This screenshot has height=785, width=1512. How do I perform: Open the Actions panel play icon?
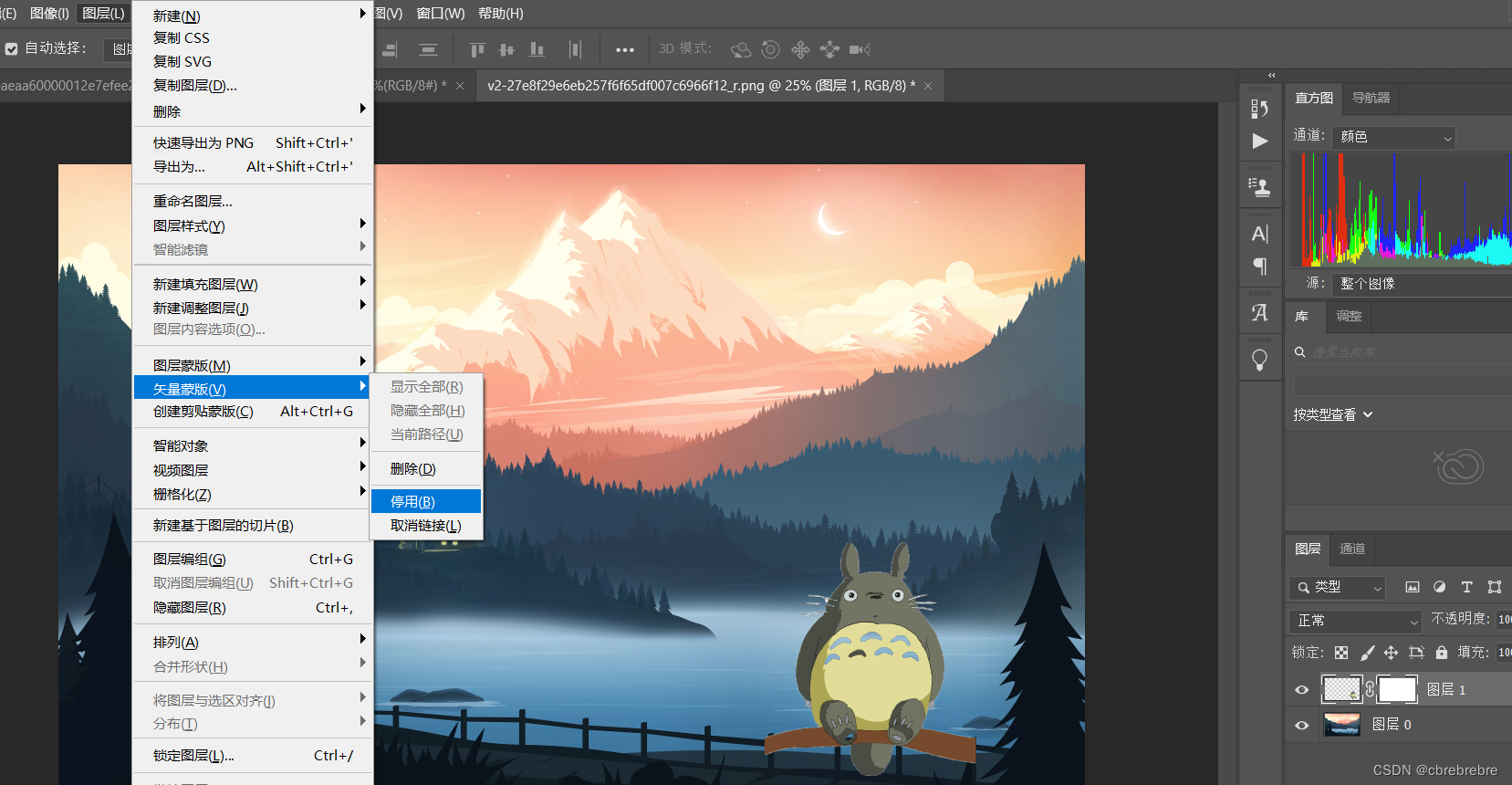(x=1260, y=141)
